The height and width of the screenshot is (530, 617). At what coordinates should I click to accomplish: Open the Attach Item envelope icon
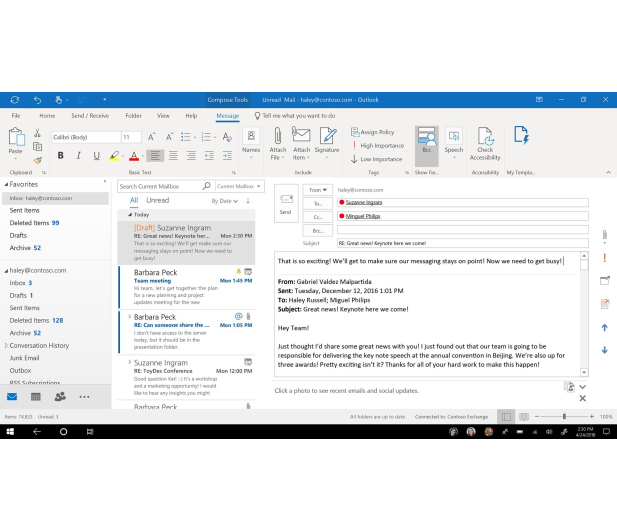pyautogui.click(x=301, y=135)
